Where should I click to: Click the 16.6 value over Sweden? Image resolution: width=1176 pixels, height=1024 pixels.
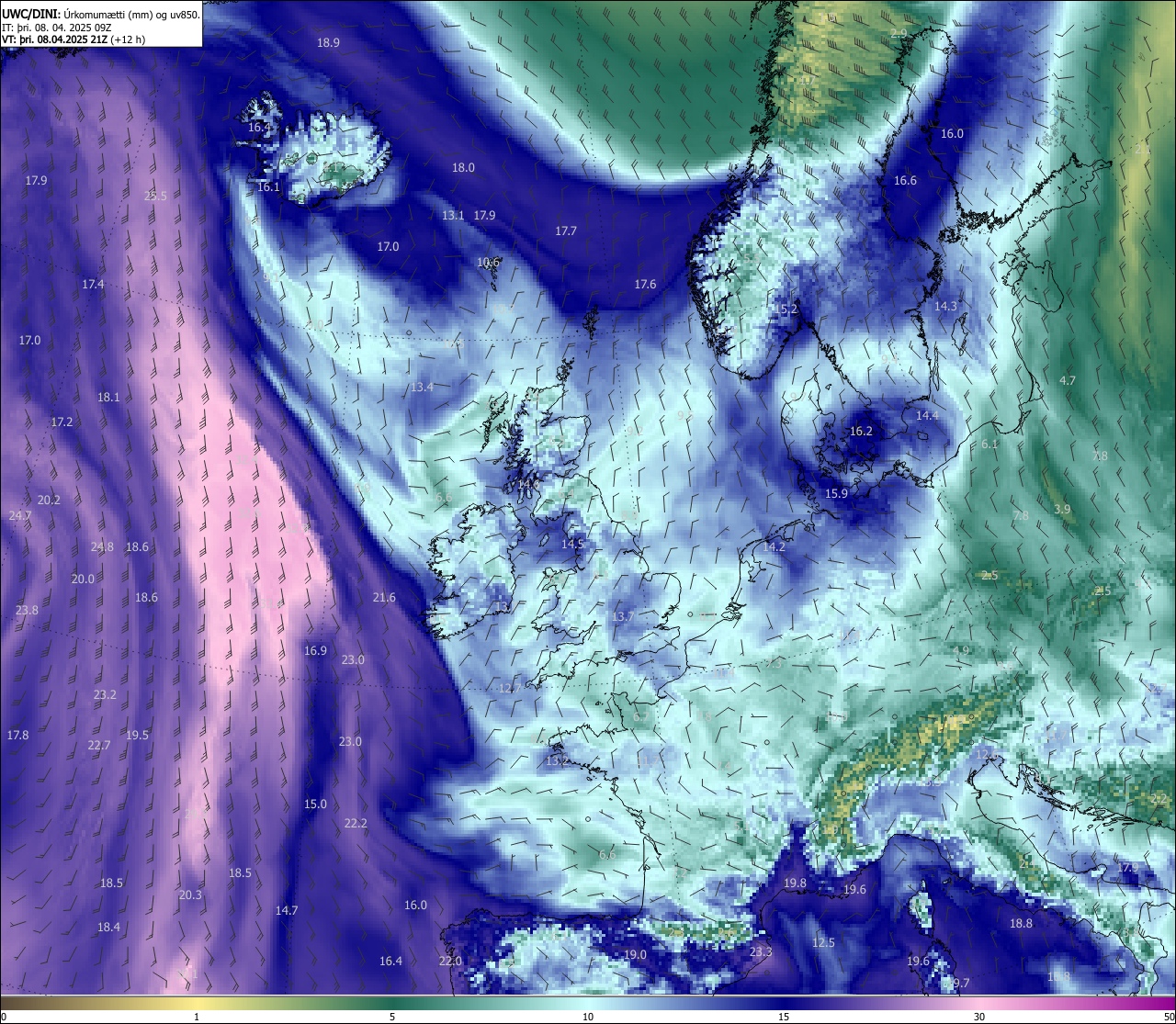pos(905,181)
